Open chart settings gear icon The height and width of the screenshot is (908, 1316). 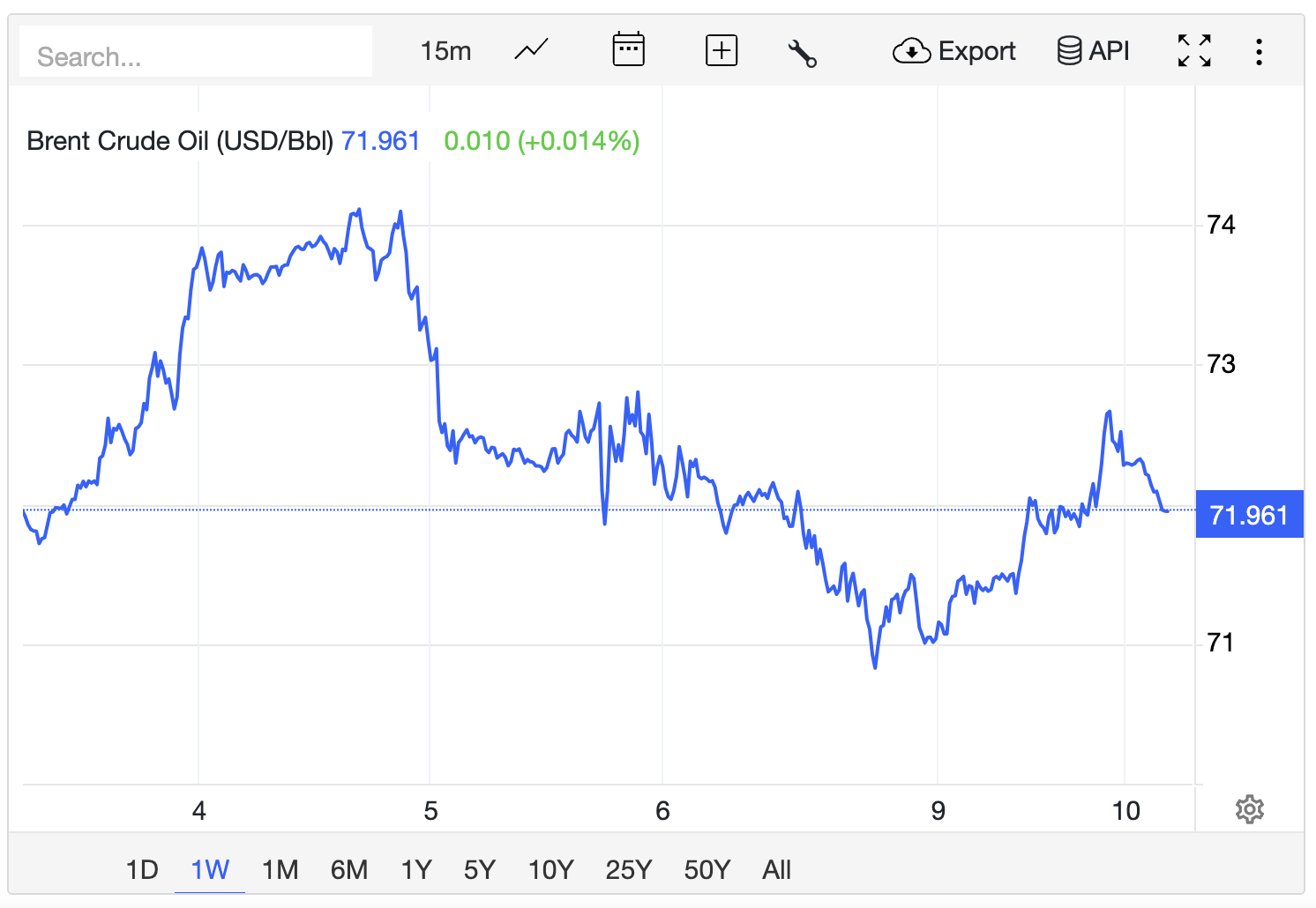[1250, 809]
